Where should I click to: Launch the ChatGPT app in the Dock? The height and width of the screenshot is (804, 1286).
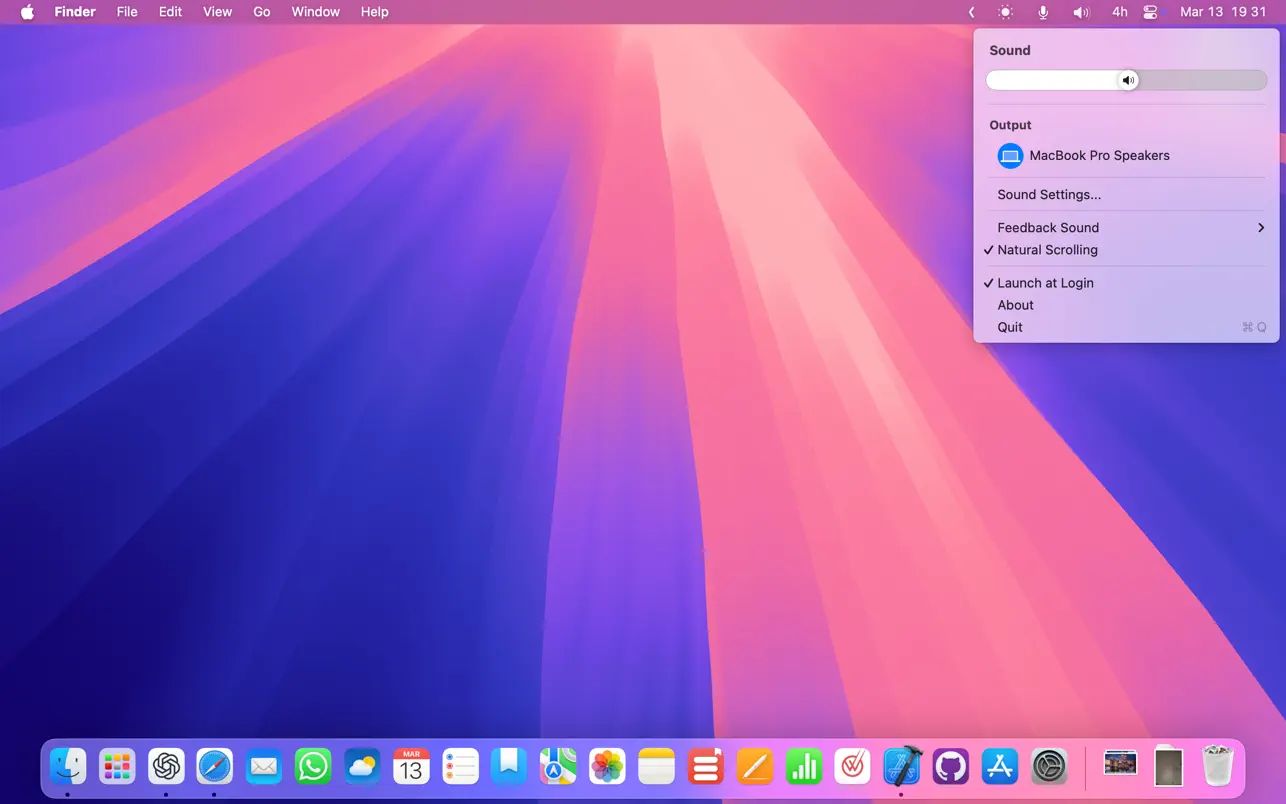point(166,767)
